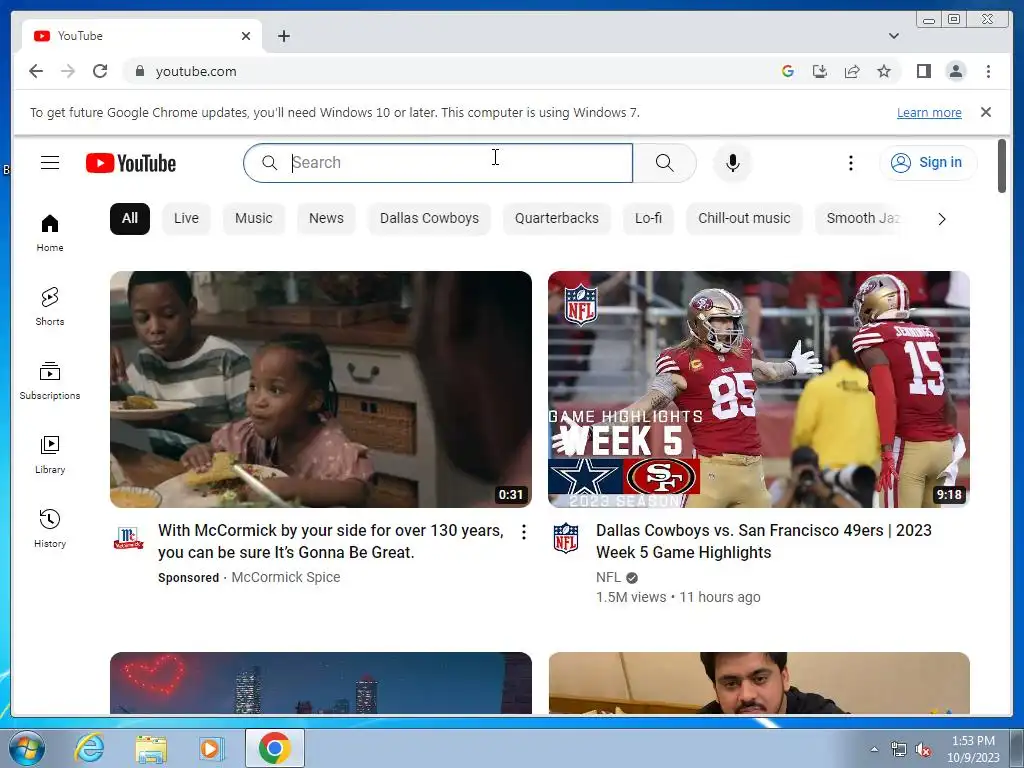Screen dimensions: 1024x768
Task: Share this page using the share icon
Action: point(852,71)
